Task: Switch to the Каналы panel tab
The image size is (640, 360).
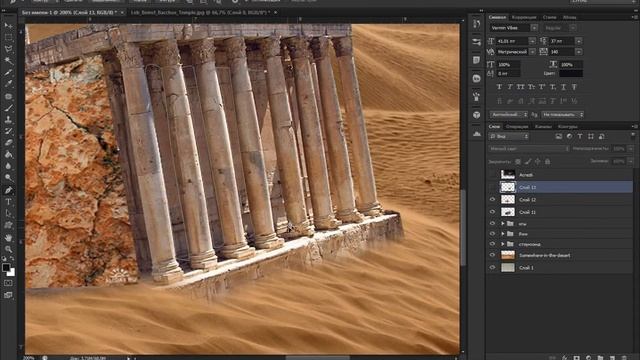Action: pos(543,127)
